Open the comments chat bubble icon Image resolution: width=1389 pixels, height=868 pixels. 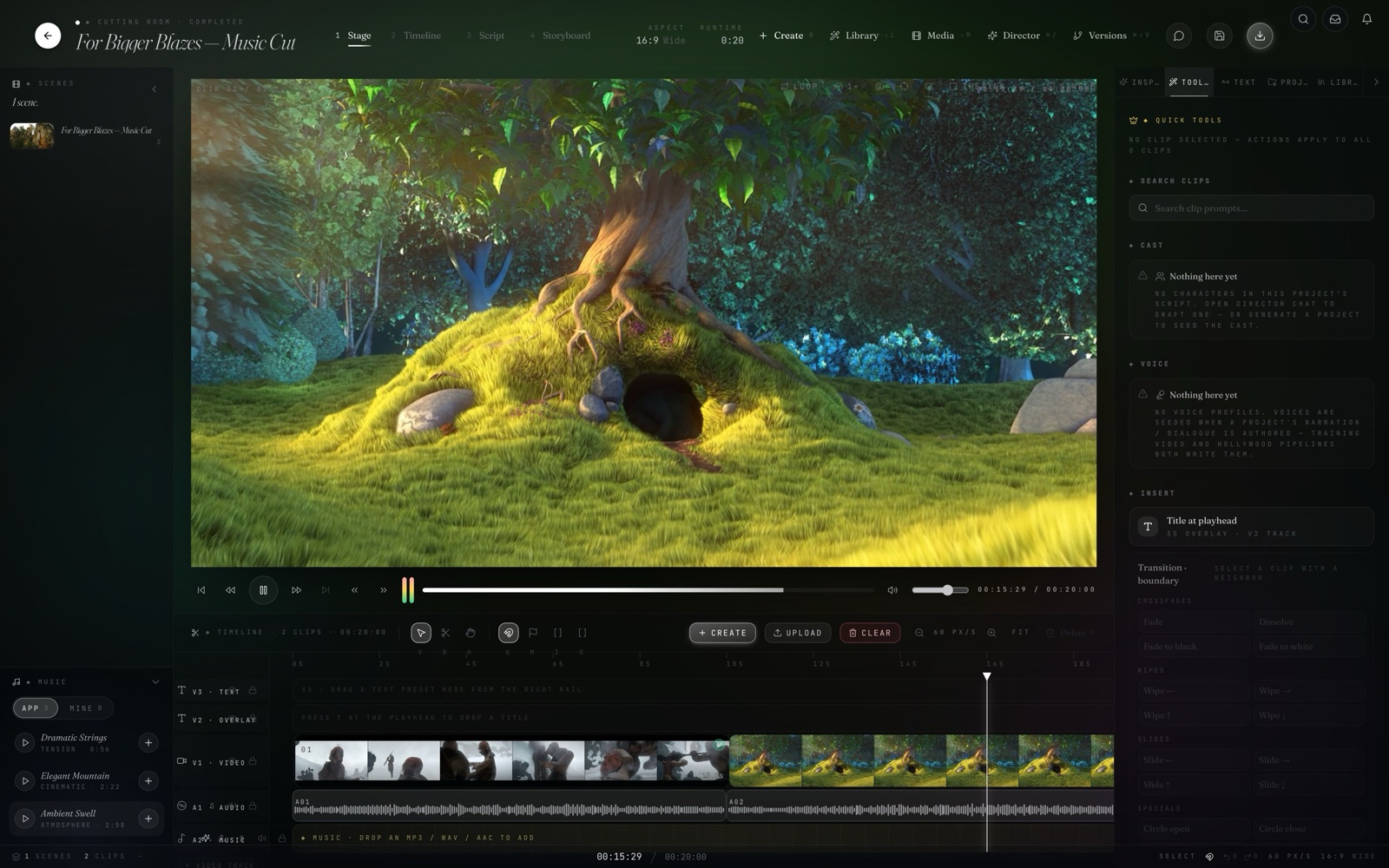(1179, 36)
